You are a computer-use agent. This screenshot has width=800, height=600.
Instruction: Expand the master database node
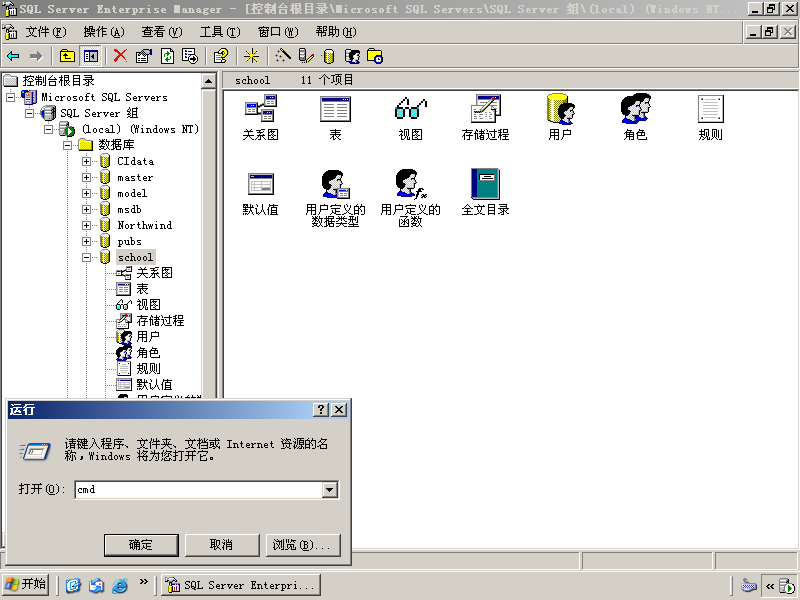86,178
